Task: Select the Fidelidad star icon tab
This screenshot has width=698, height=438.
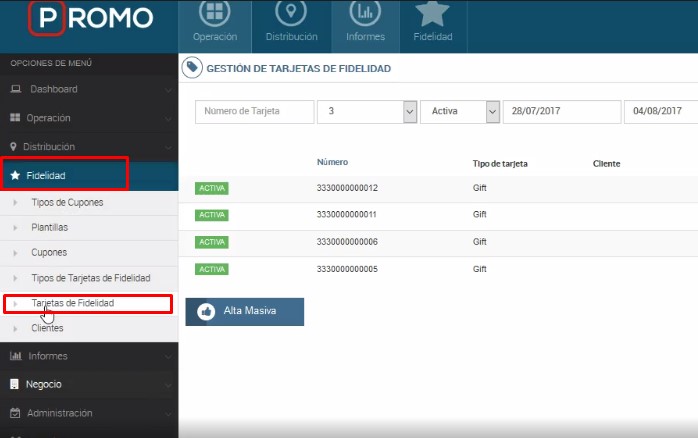Action: pos(433,14)
